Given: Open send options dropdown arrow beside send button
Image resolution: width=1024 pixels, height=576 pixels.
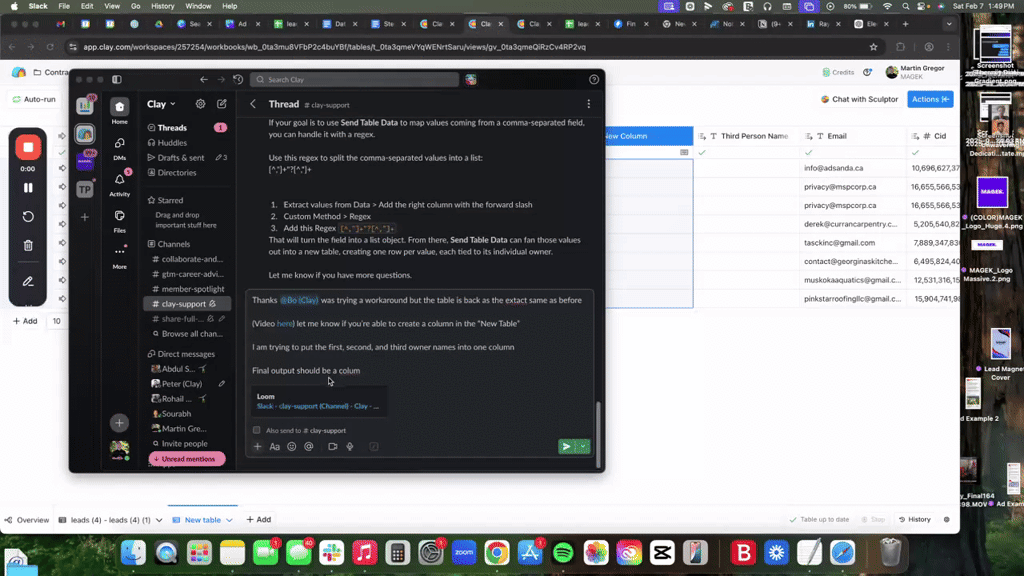Looking at the screenshot, I should pos(583,447).
